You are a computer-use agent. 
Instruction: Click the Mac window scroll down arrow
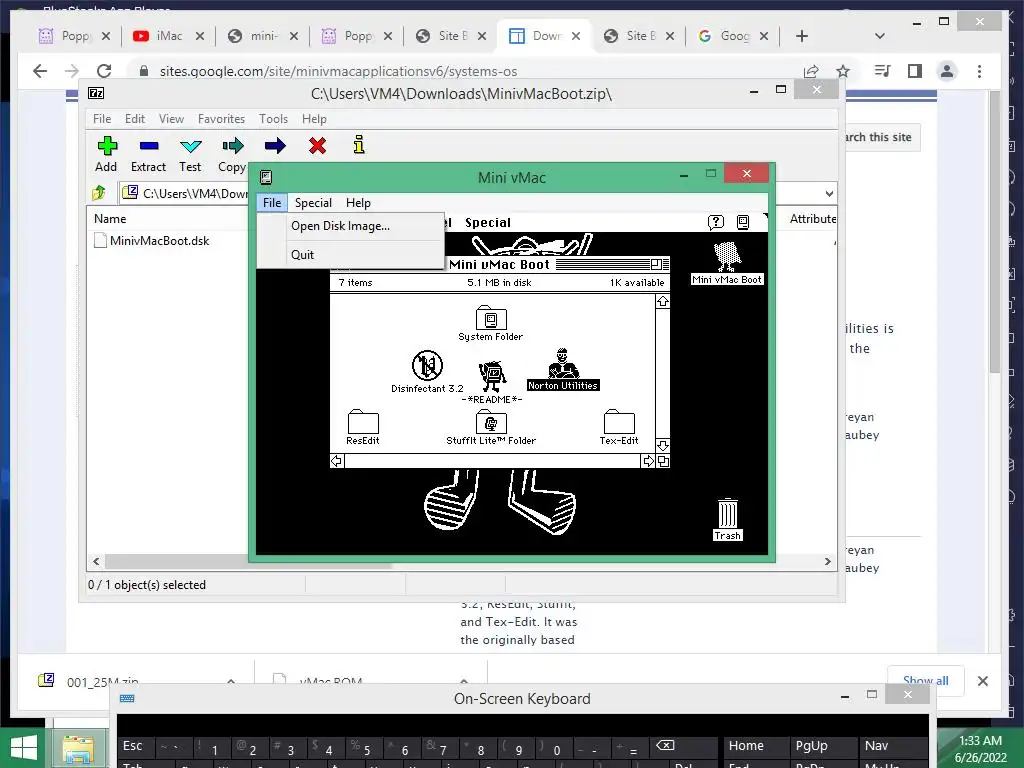[662, 445]
